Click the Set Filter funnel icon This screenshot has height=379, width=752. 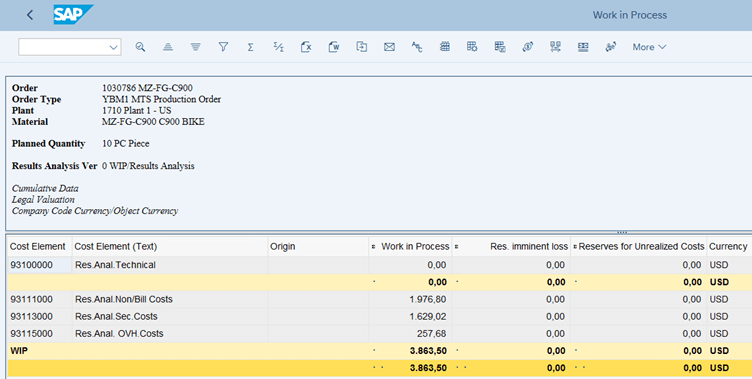pos(223,47)
